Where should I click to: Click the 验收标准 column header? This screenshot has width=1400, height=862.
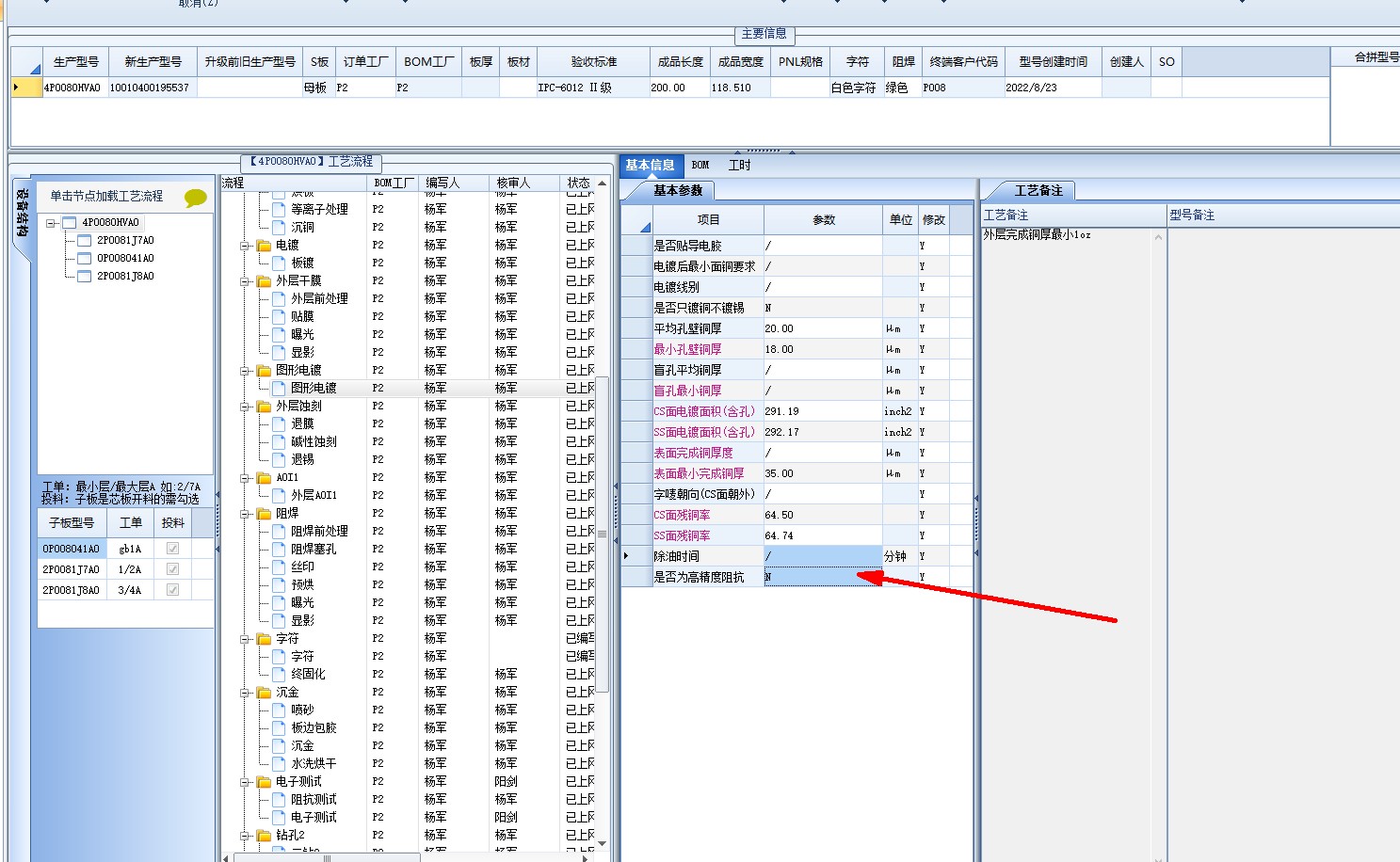(593, 61)
